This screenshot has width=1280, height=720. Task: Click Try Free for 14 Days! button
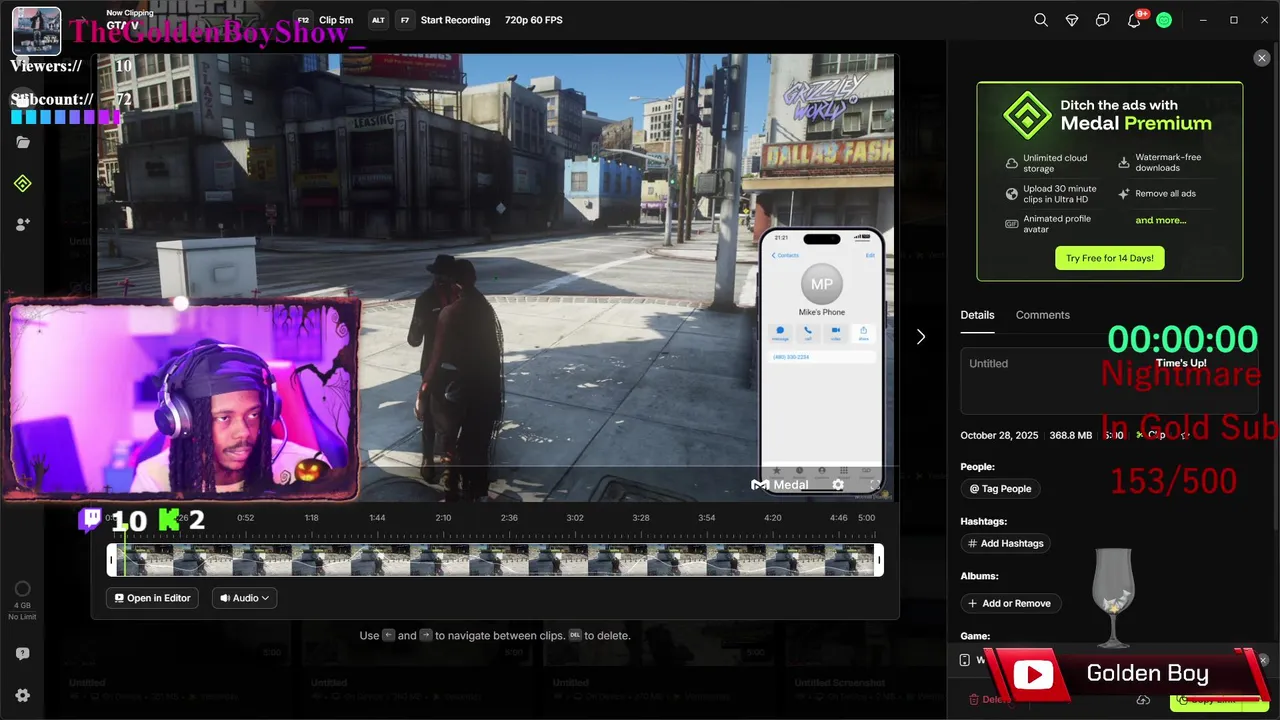pos(1109,258)
